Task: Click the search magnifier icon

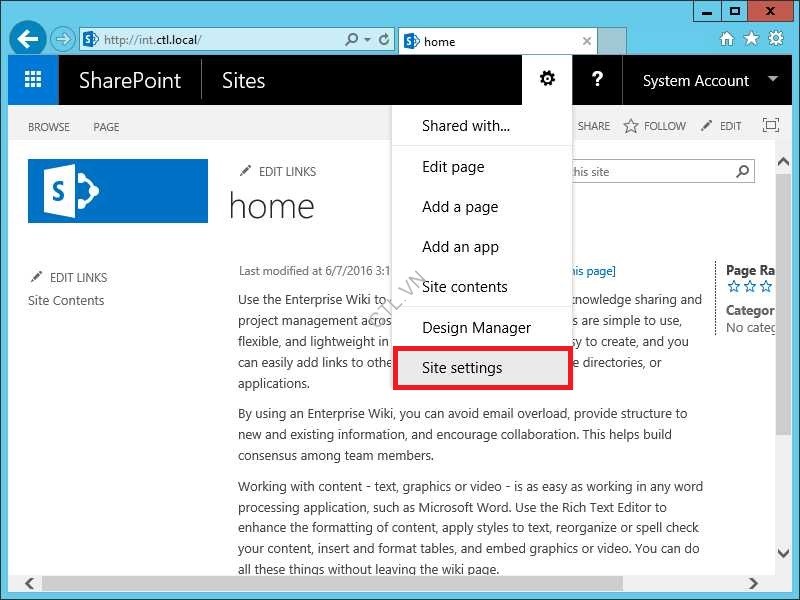Action: 743,172
